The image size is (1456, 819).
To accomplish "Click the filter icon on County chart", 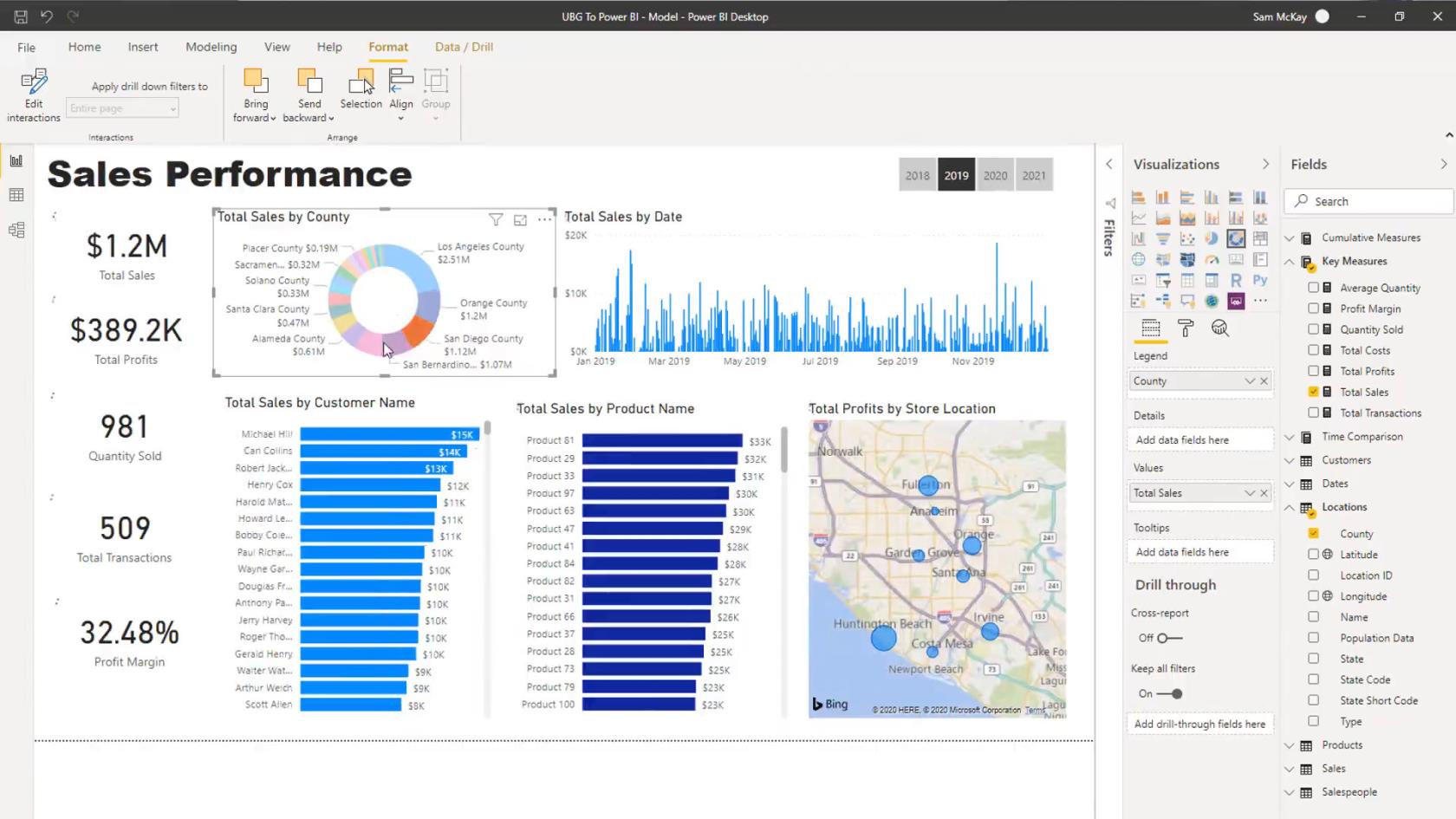I will (x=496, y=220).
